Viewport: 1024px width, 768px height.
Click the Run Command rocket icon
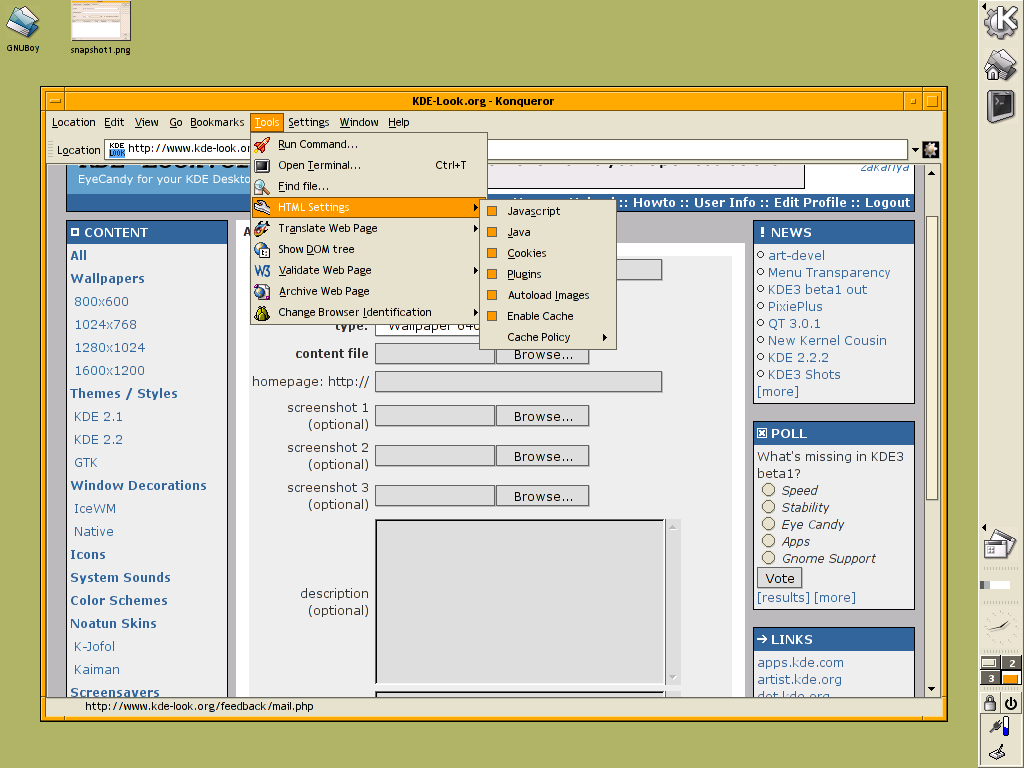pos(263,144)
